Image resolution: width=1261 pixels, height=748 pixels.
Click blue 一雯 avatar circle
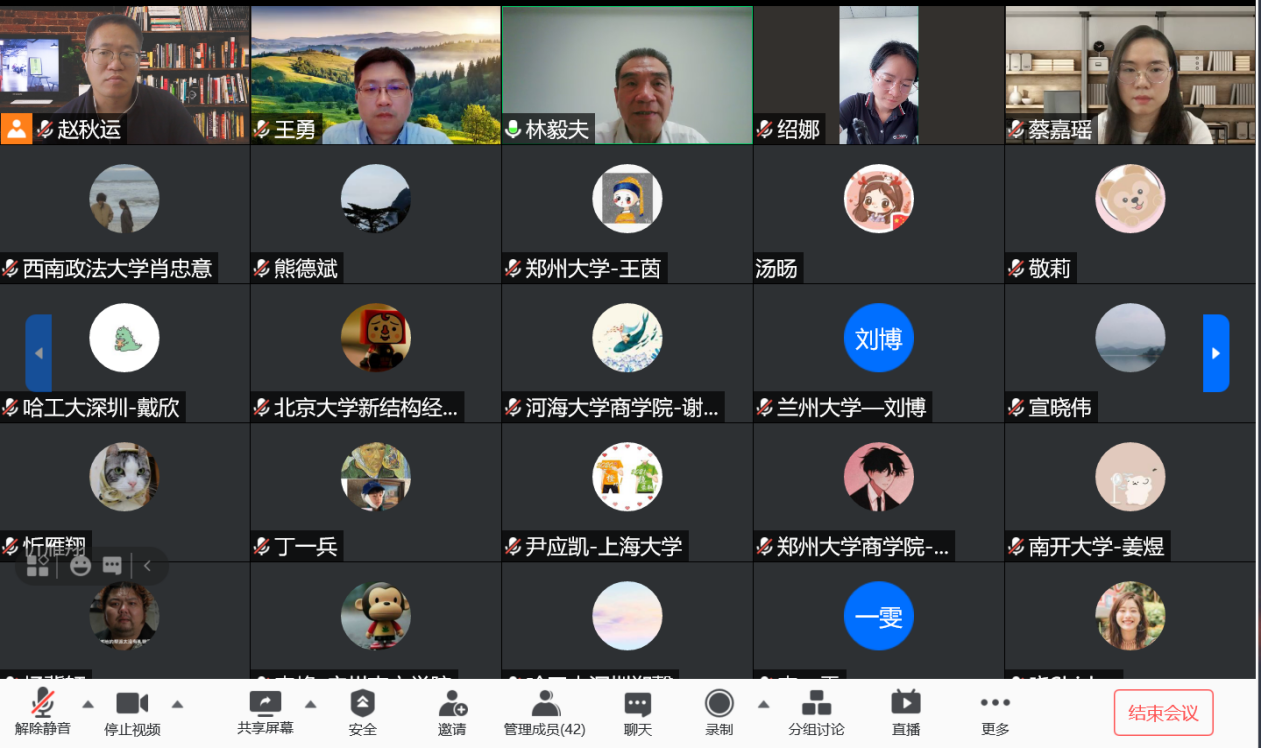(x=879, y=617)
